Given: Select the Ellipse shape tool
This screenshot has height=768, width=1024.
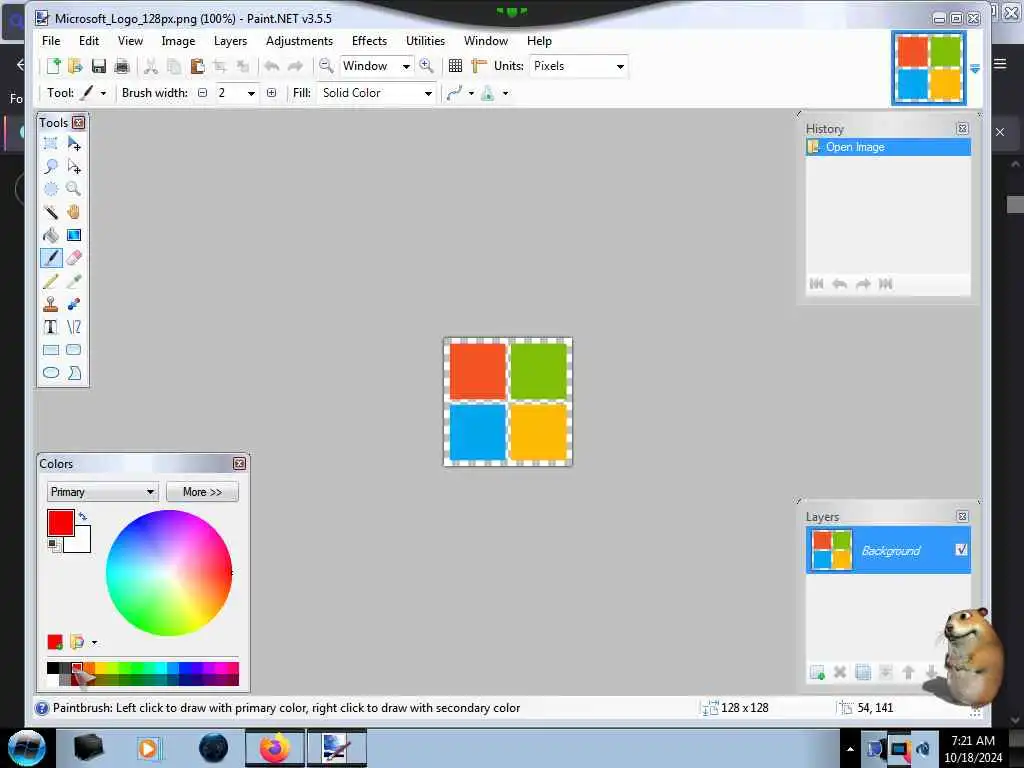Looking at the screenshot, I should point(51,373).
